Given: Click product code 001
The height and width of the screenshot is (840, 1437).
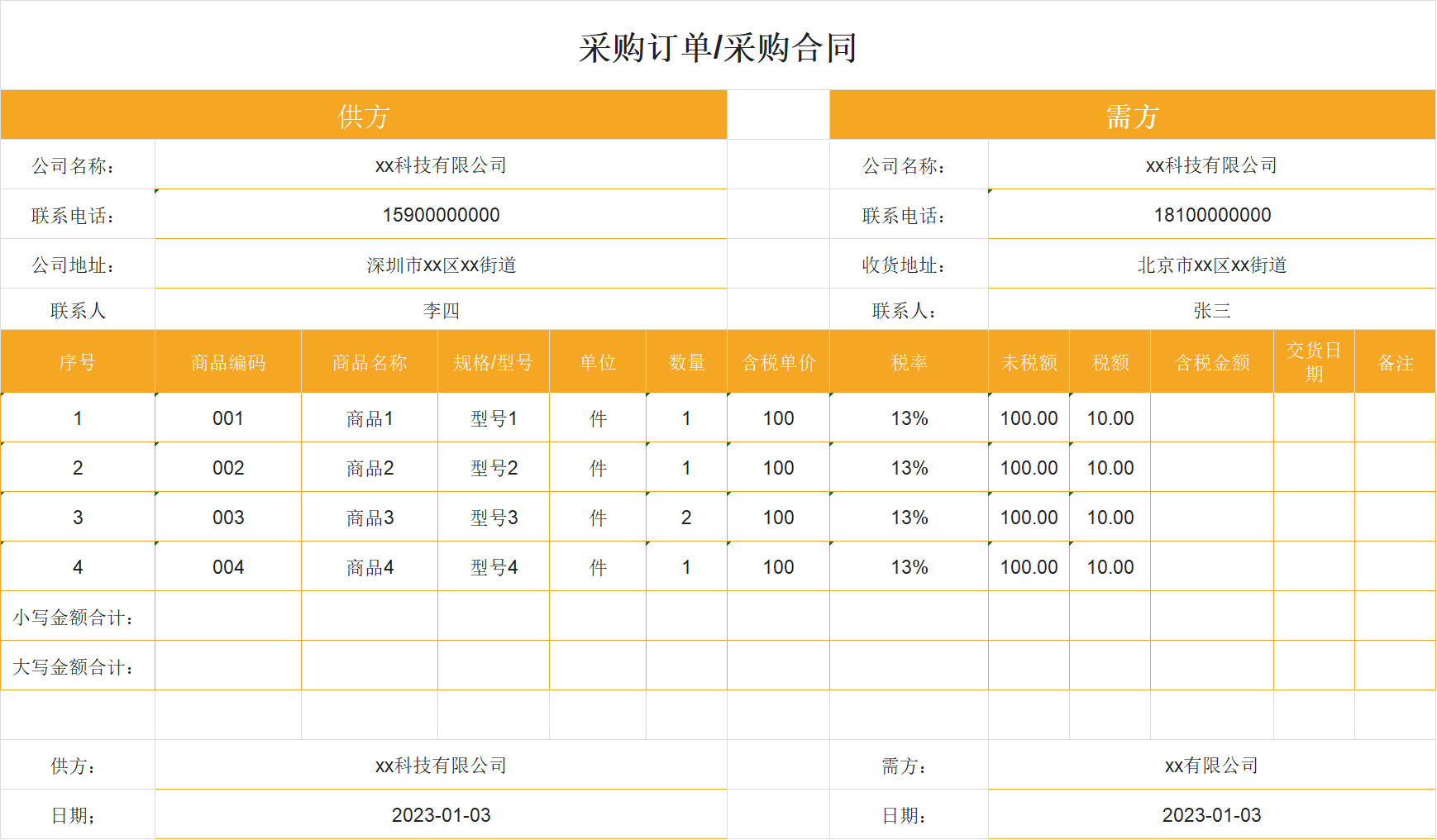Looking at the screenshot, I should 228,418.
